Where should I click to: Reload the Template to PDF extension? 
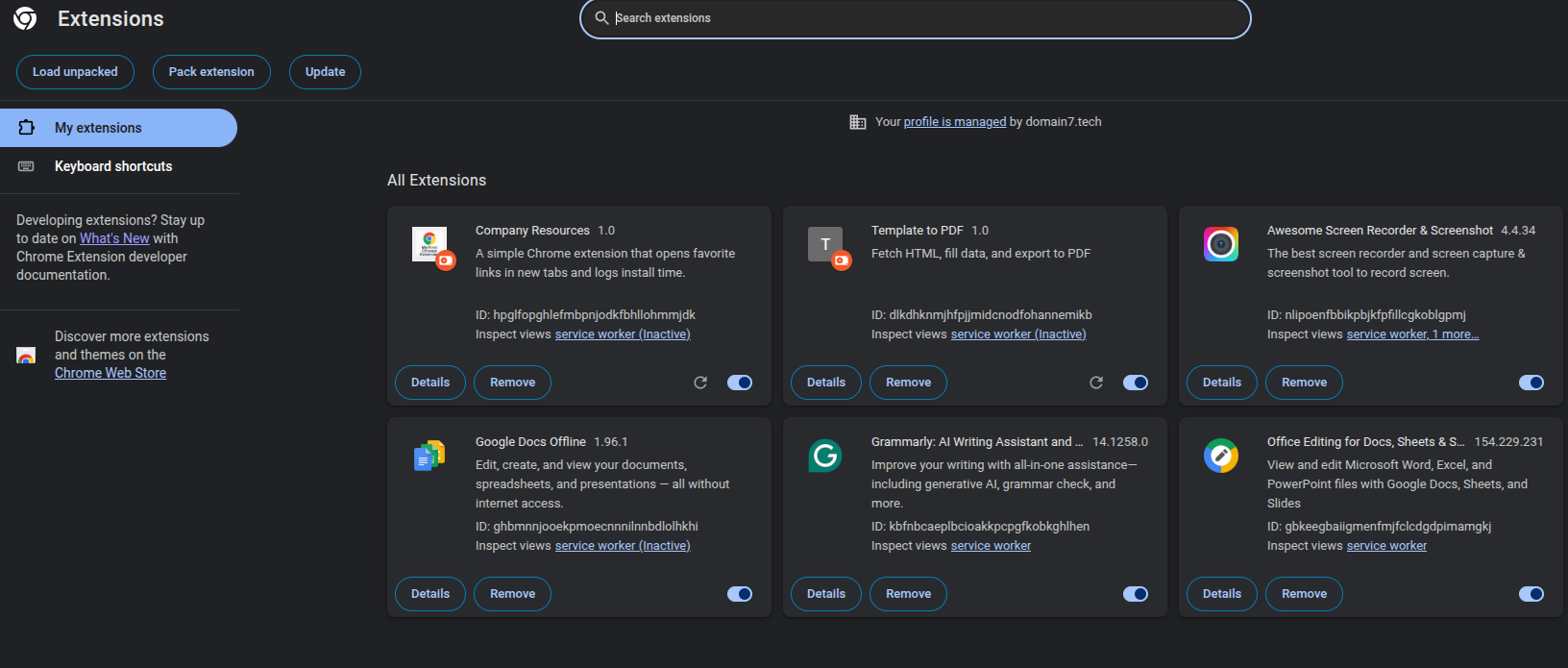pyautogui.click(x=1096, y=383)
